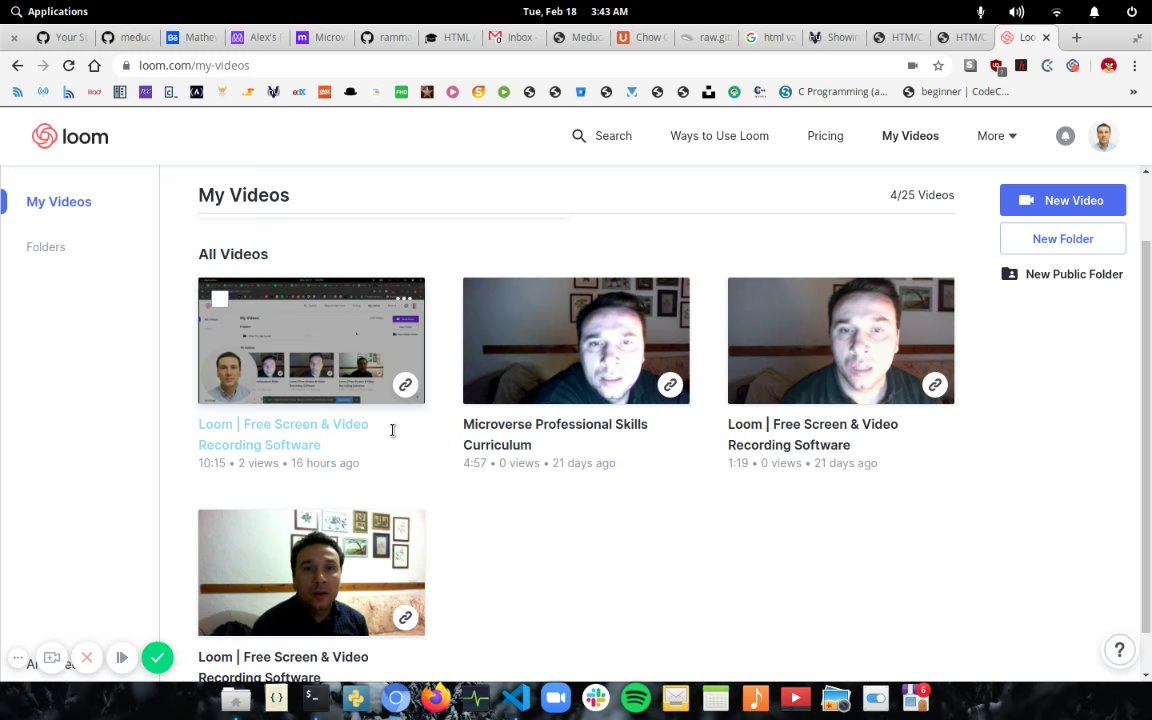This screenshot has width=1152, height=720.
Task: Open the 10:15 Loom video title link
Action: [284, 434]
